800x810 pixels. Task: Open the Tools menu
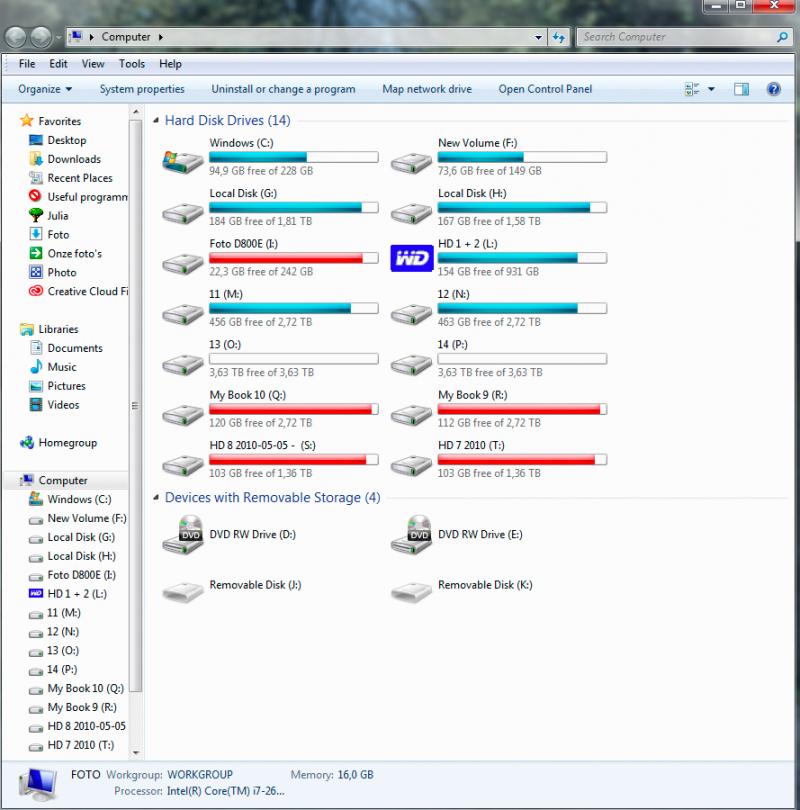point(132,64)
